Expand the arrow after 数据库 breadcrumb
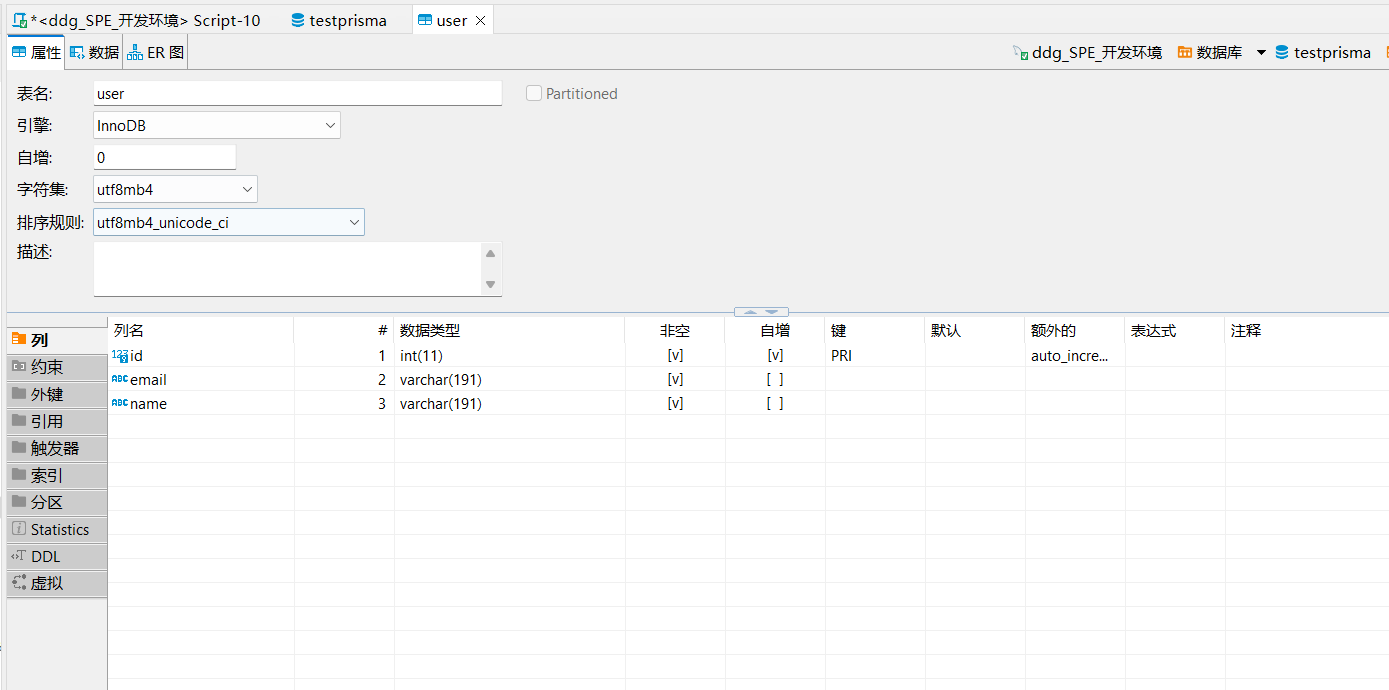 1261,53
